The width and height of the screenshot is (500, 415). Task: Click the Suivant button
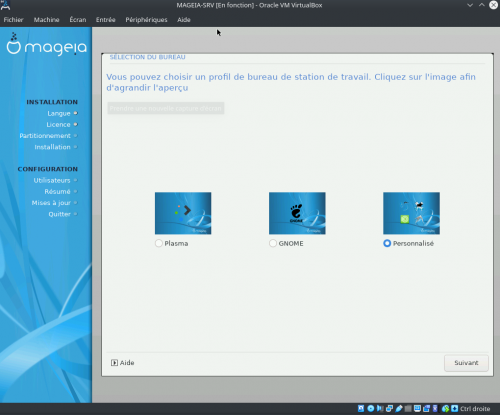(466, 363)
